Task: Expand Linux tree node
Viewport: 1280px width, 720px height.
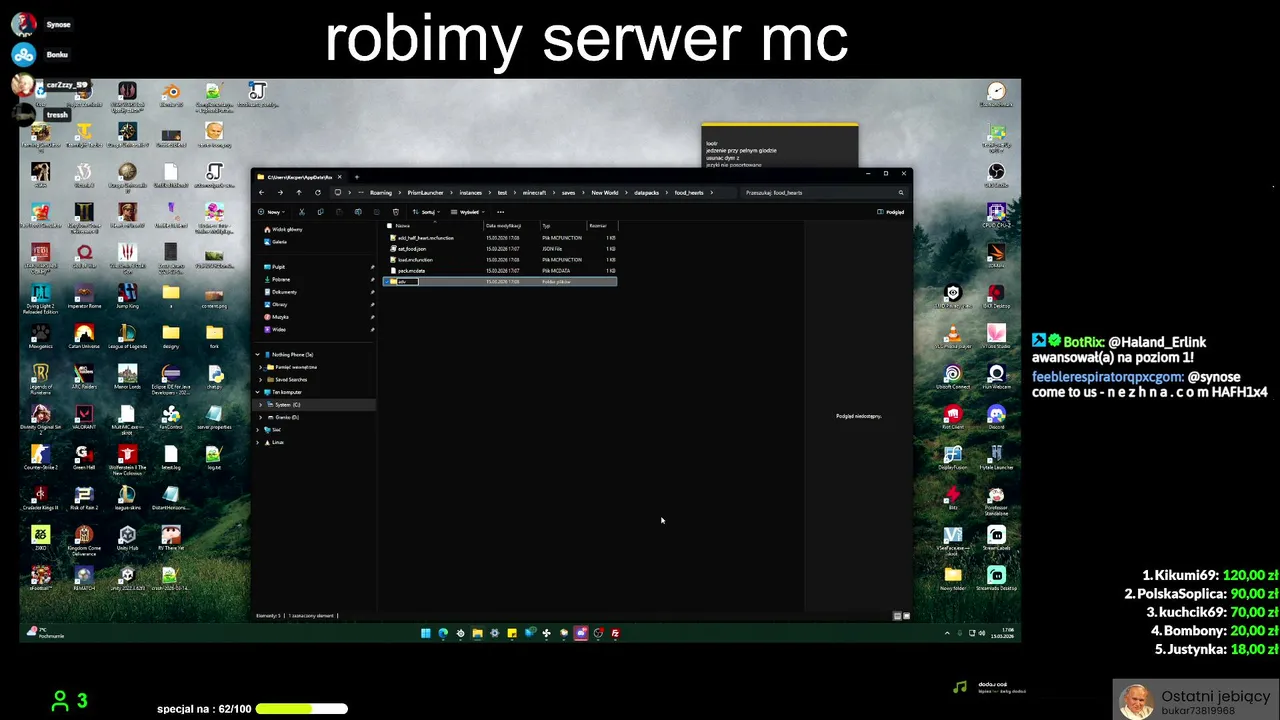Action: (x=258, y=442)
